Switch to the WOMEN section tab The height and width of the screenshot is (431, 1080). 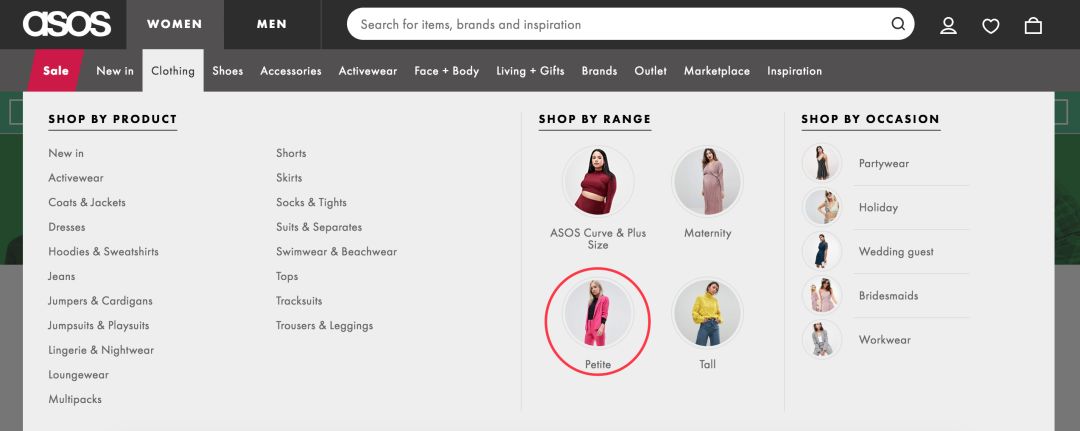click(x=175, y=24)
